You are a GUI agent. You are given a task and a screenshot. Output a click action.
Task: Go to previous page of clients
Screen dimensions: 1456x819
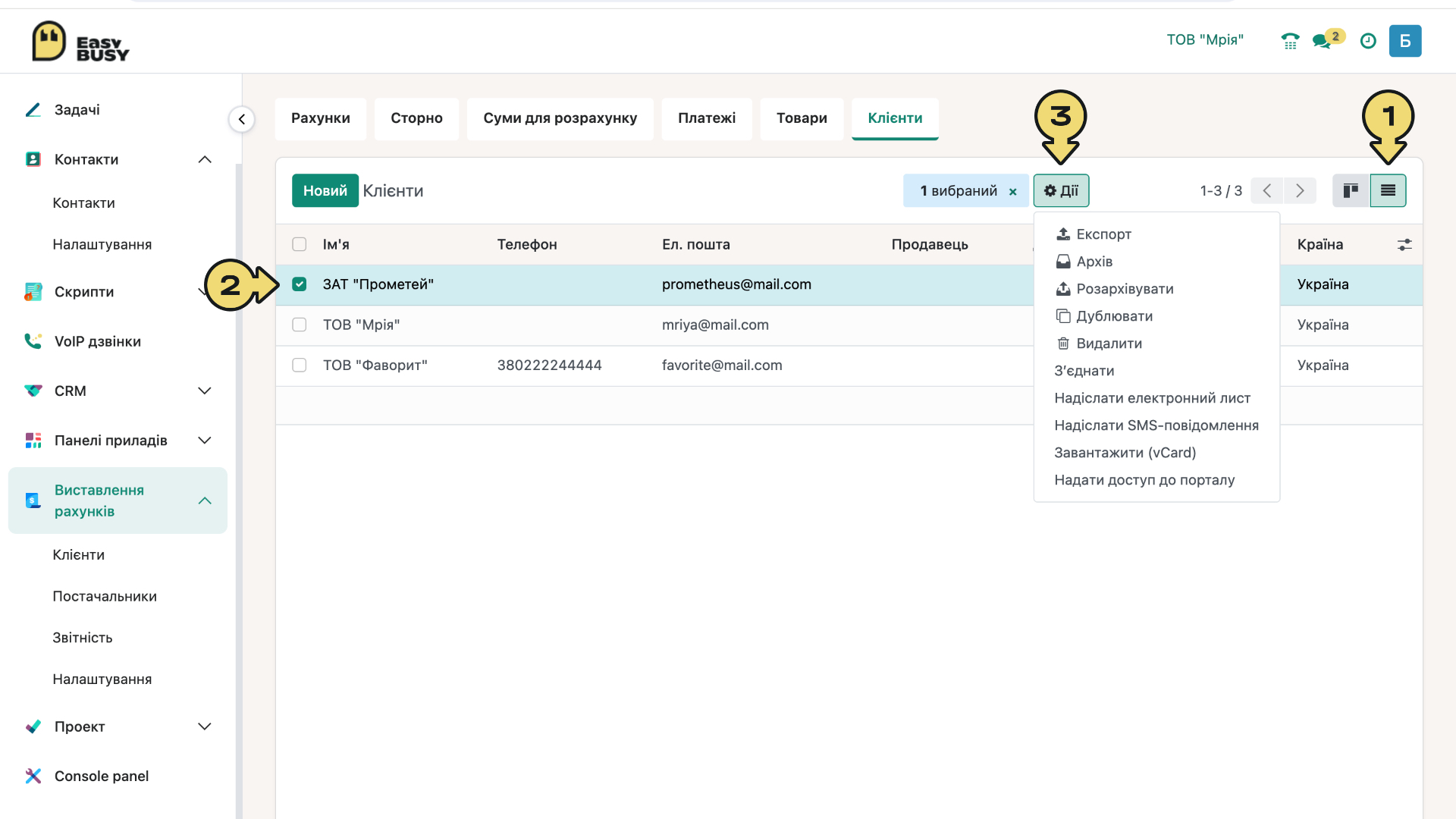(1267, 190)
